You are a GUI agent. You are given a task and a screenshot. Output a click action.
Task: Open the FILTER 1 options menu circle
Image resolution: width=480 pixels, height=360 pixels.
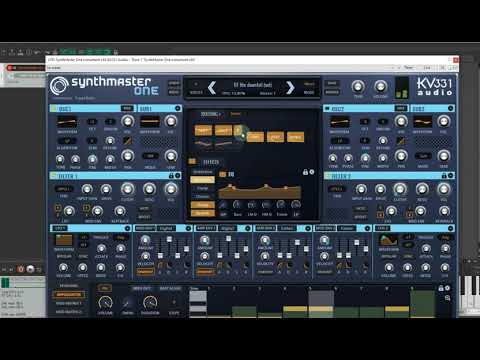point(178,175)
